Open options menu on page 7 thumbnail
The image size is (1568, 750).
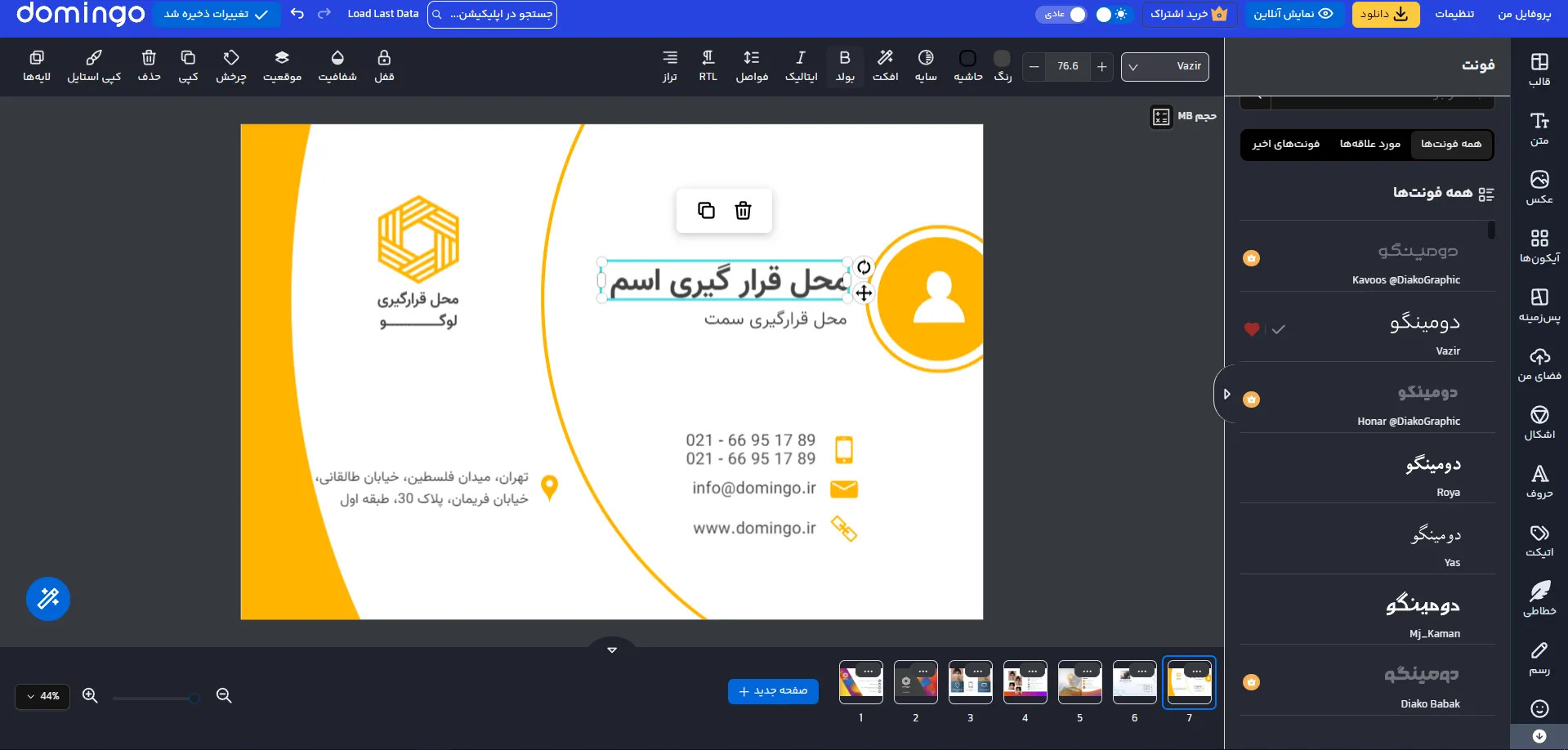[x=1197, y=671]
